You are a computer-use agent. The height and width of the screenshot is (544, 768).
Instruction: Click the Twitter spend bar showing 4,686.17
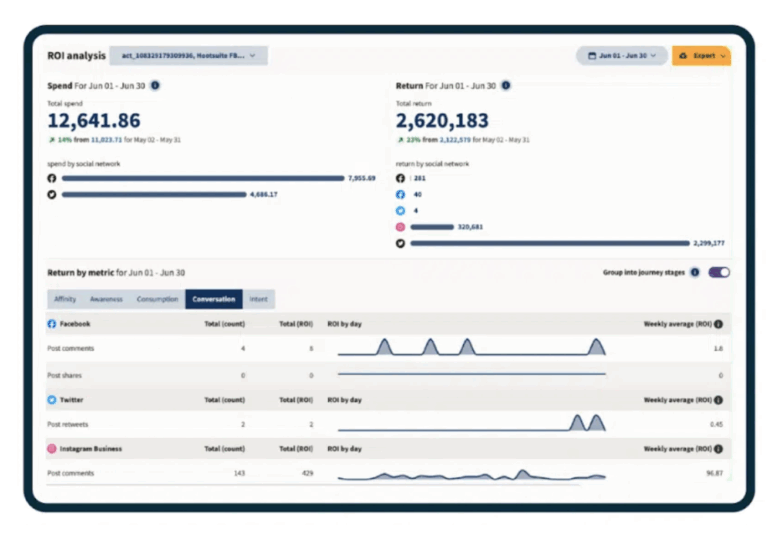[x=154, y=194]
